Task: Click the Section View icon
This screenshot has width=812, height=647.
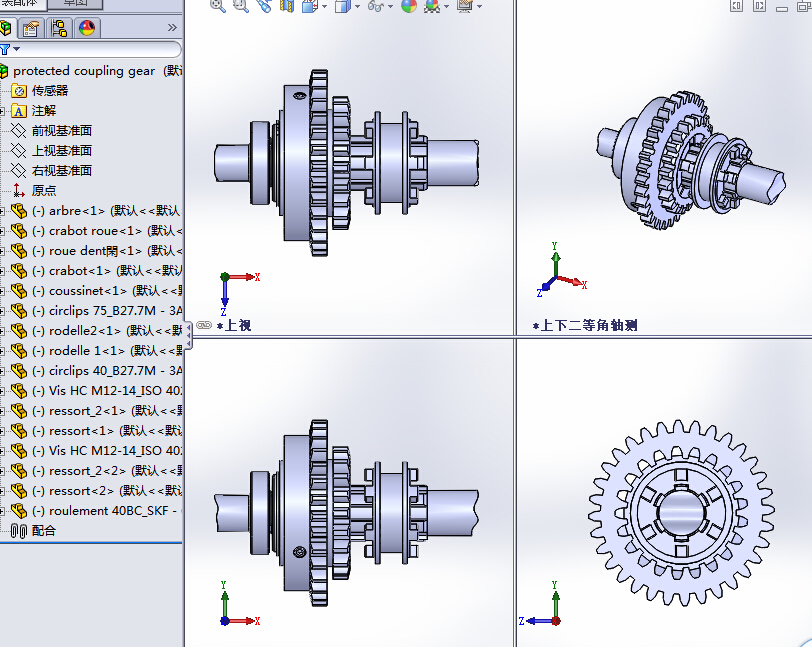Action: 286,6
